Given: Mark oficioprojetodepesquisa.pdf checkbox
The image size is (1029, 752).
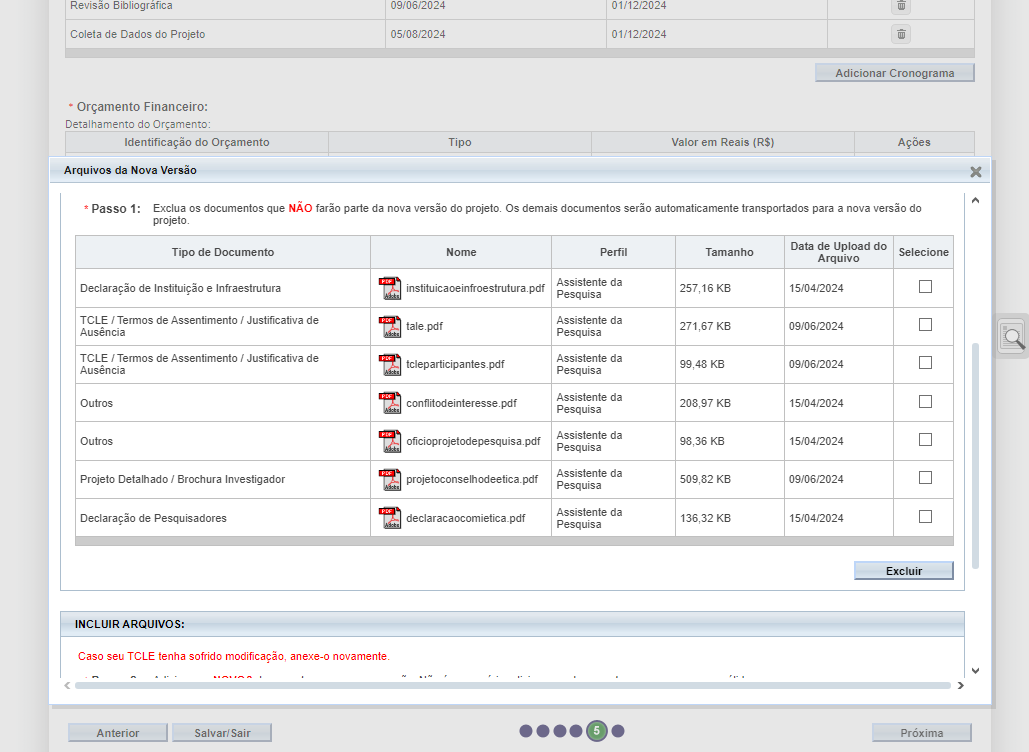Looking at the screenshot, I should 925,440.
